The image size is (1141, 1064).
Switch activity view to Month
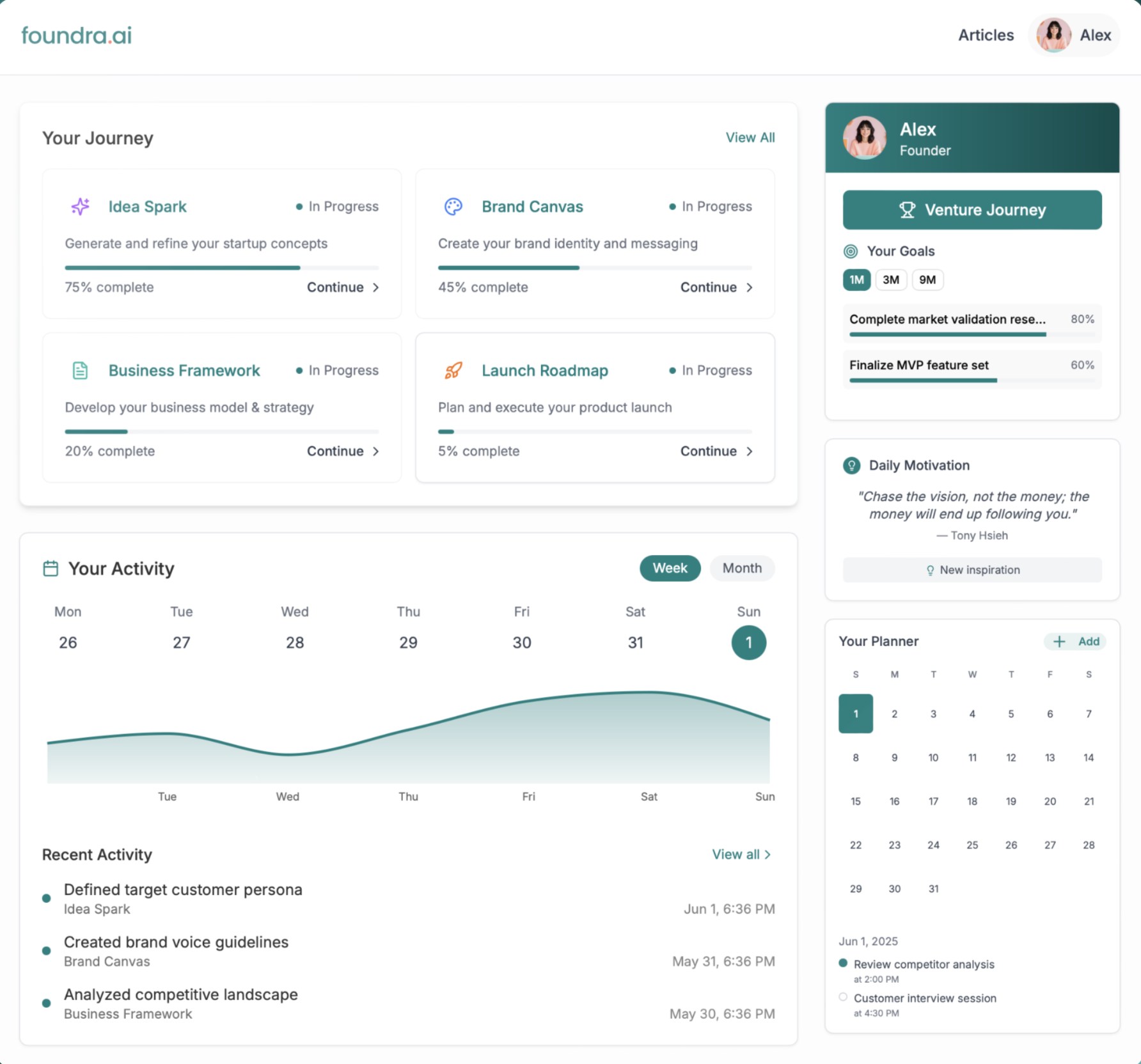742,568
